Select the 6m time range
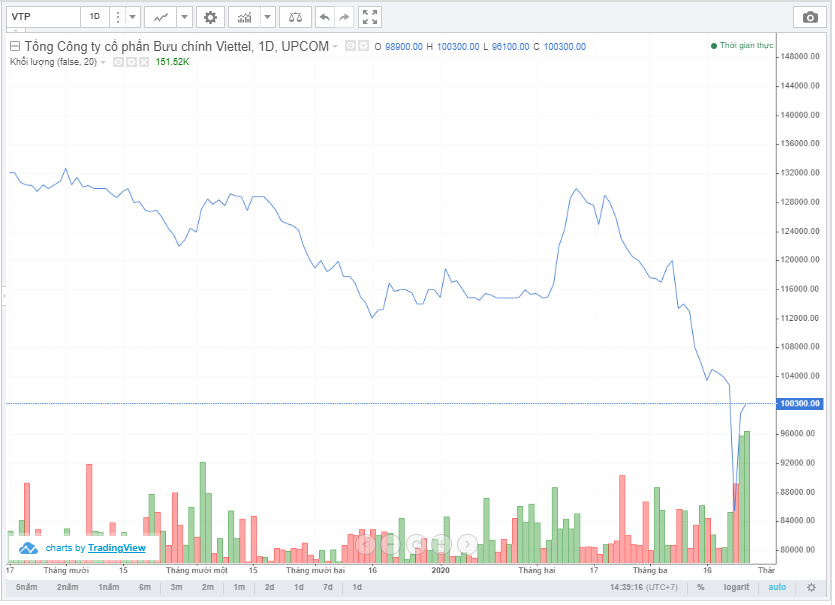835x605 pixels. pyautogui.click(x=145, y=587)
